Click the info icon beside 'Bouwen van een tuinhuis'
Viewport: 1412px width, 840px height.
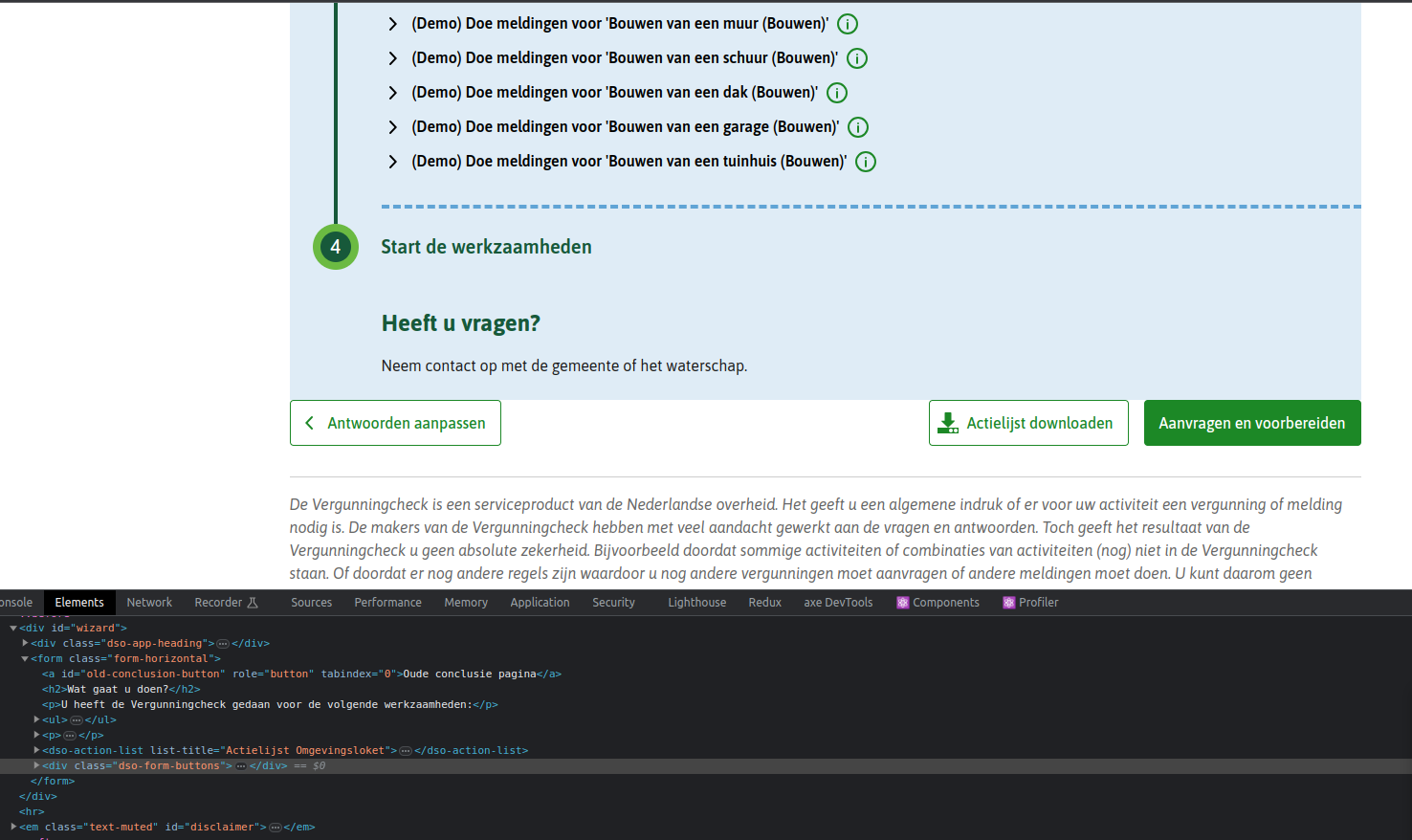point(866,161)
